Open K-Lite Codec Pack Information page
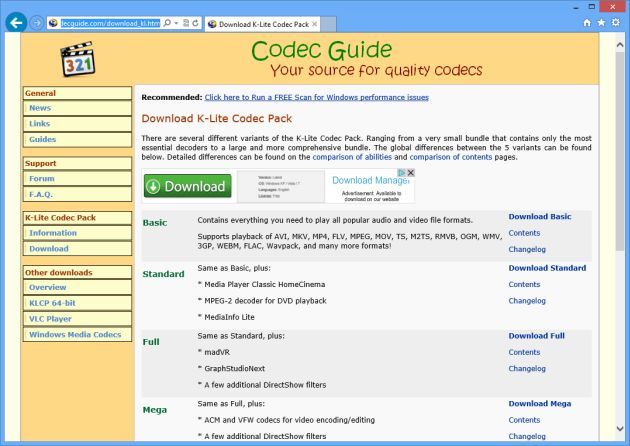The height and width of the screenshot is (446, 630). pyautogui.click(x=77, y=233)
